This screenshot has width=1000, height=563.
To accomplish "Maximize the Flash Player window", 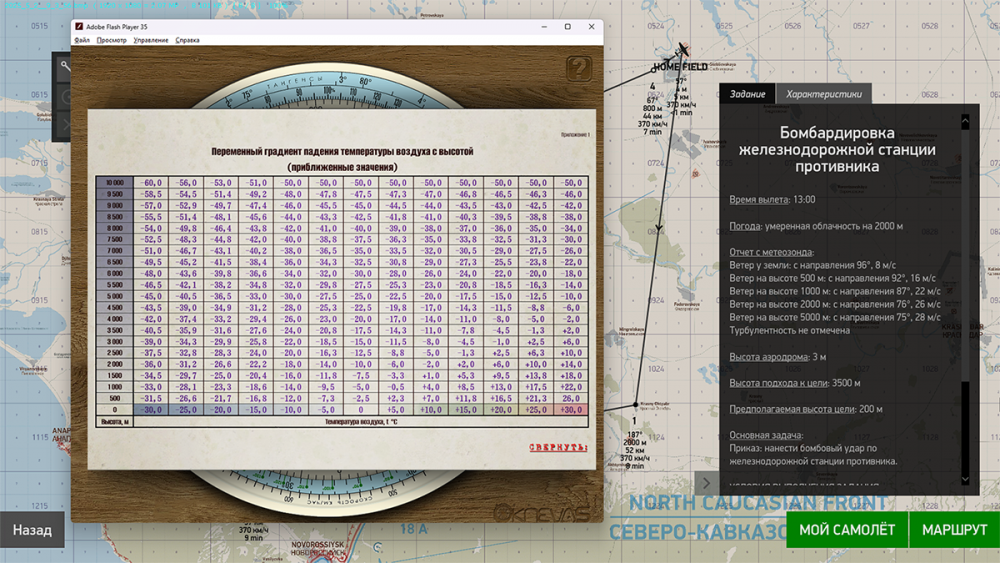I will (x=567, y=27).
